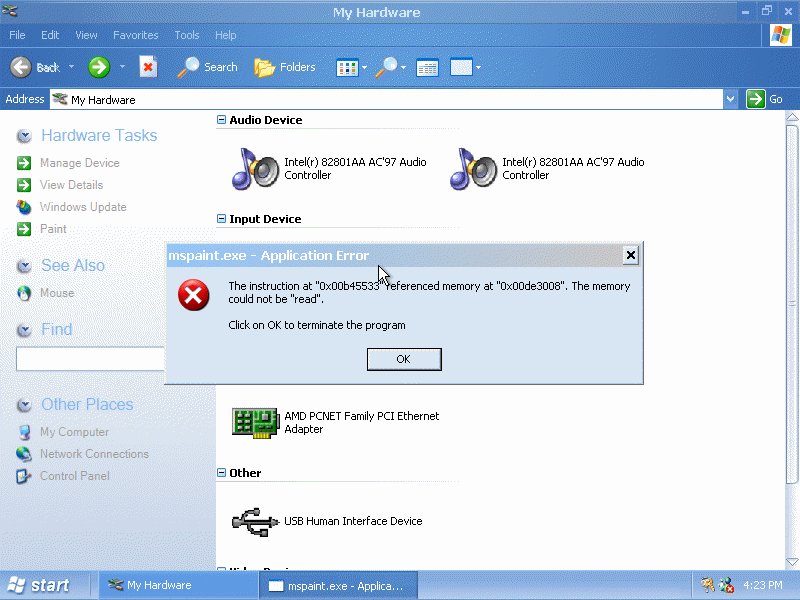This screenshot has height=600, width=800.
Task: Collapse the Other group
Action: pos(221,472)
